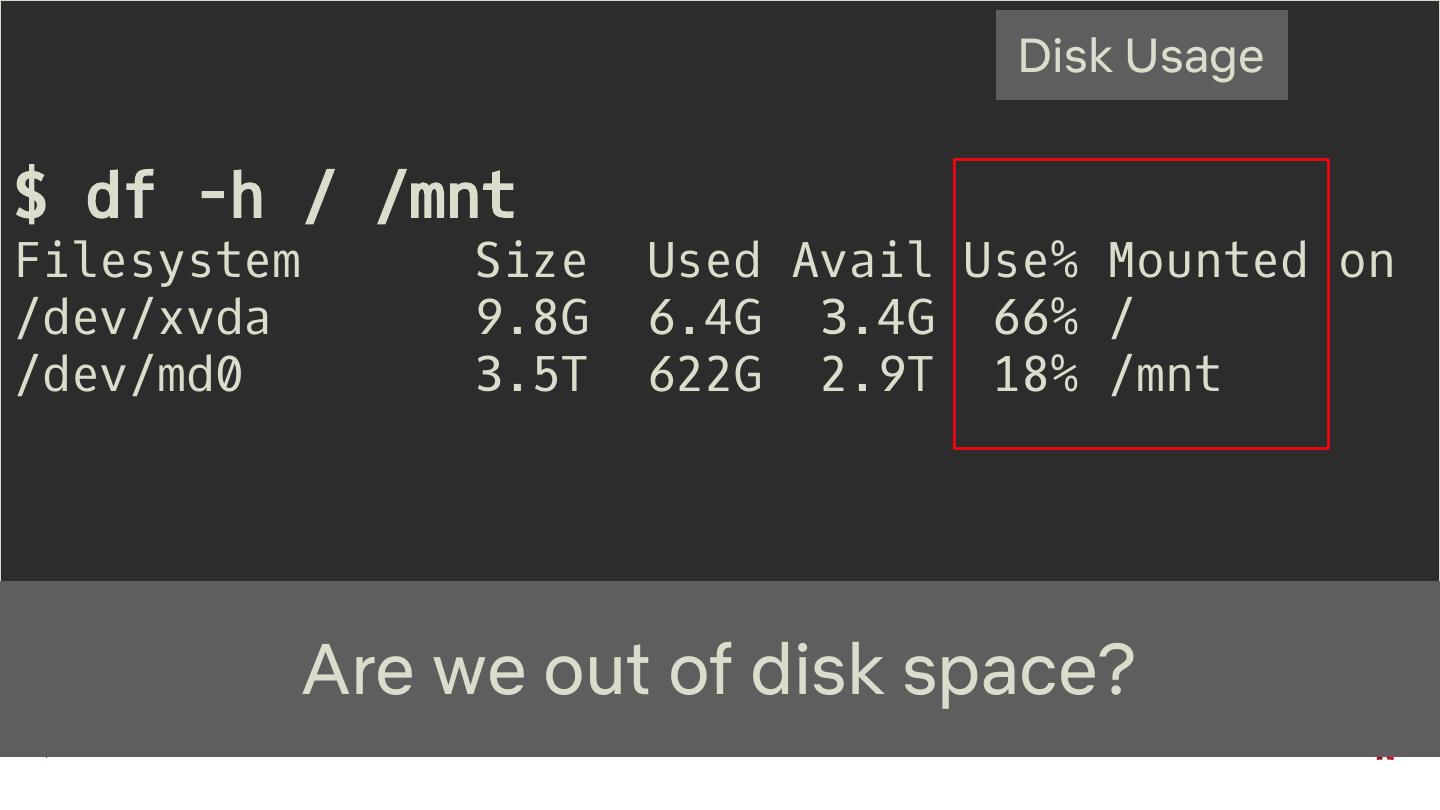Click the /mnt mount point text

click(x=1165, y=376)
